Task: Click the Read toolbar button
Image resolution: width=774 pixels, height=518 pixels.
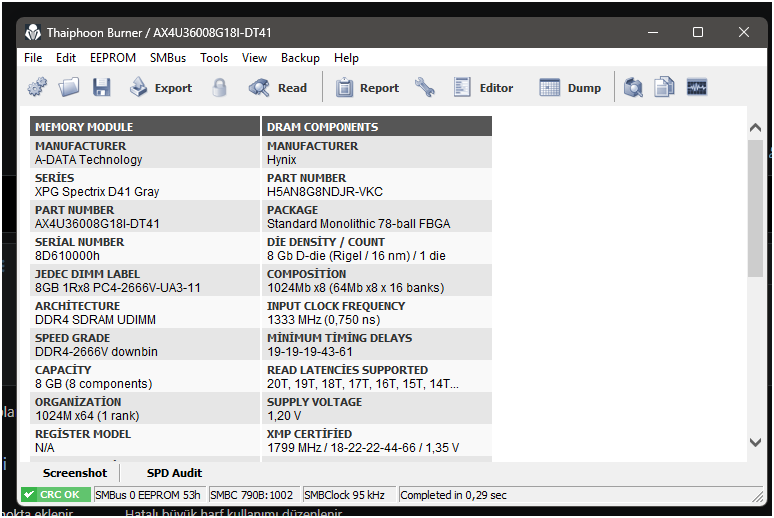Action: [278, 87]
